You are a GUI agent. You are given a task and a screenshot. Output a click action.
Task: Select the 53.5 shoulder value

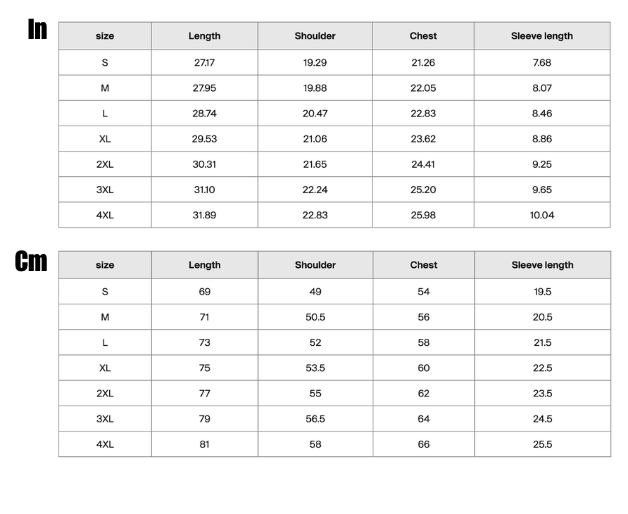coord(315,368)
